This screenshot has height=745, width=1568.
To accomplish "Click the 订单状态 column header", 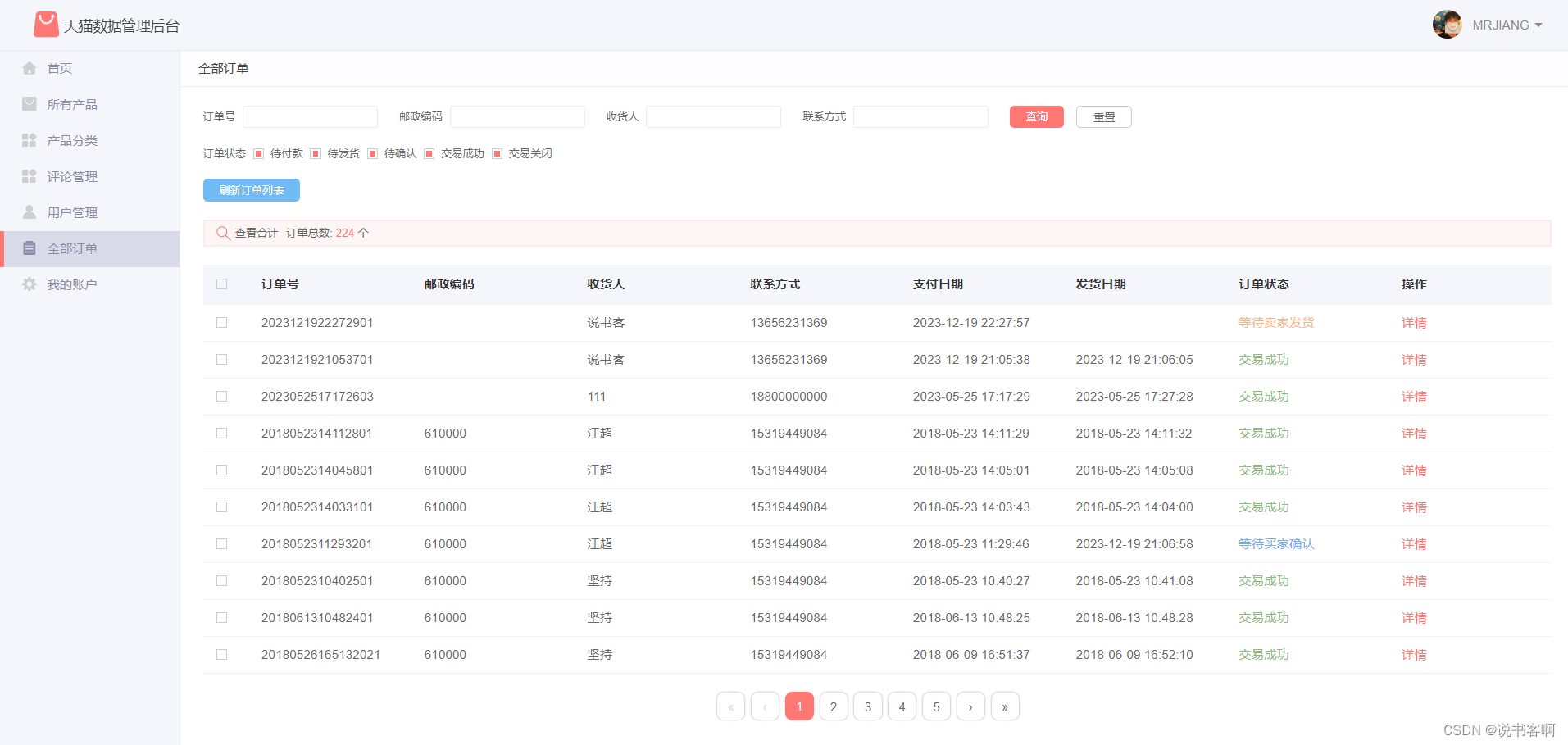I will tap(1264, 284).
